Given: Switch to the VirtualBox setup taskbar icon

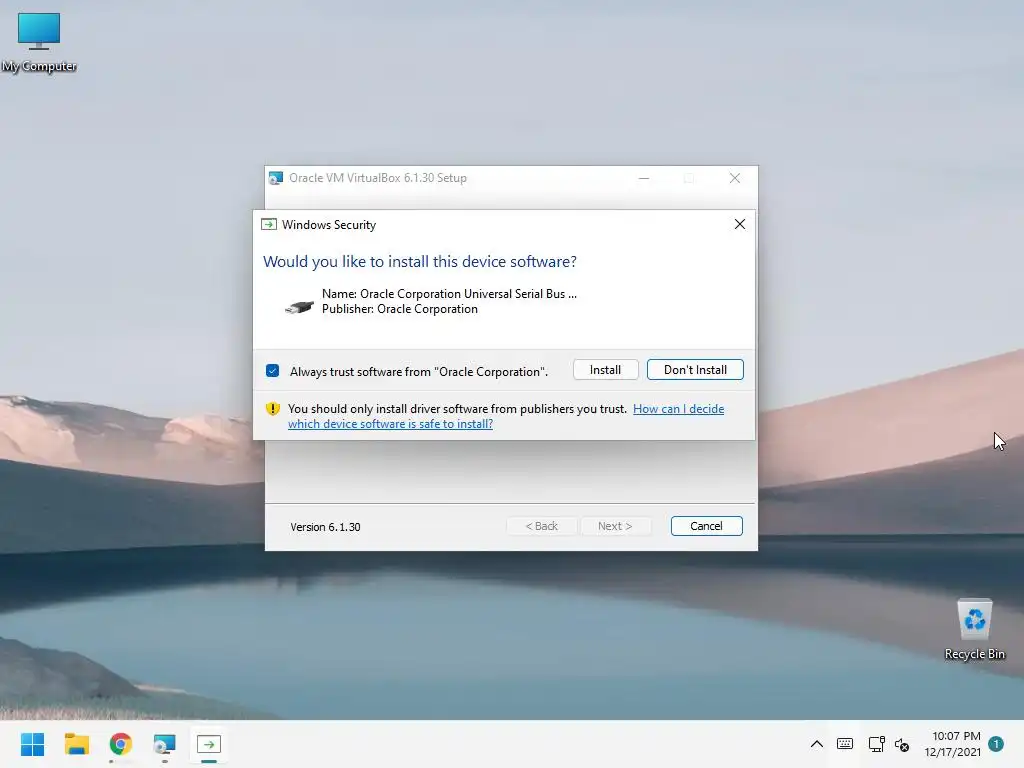Looking at the screenshot, I should pos(165,744).
